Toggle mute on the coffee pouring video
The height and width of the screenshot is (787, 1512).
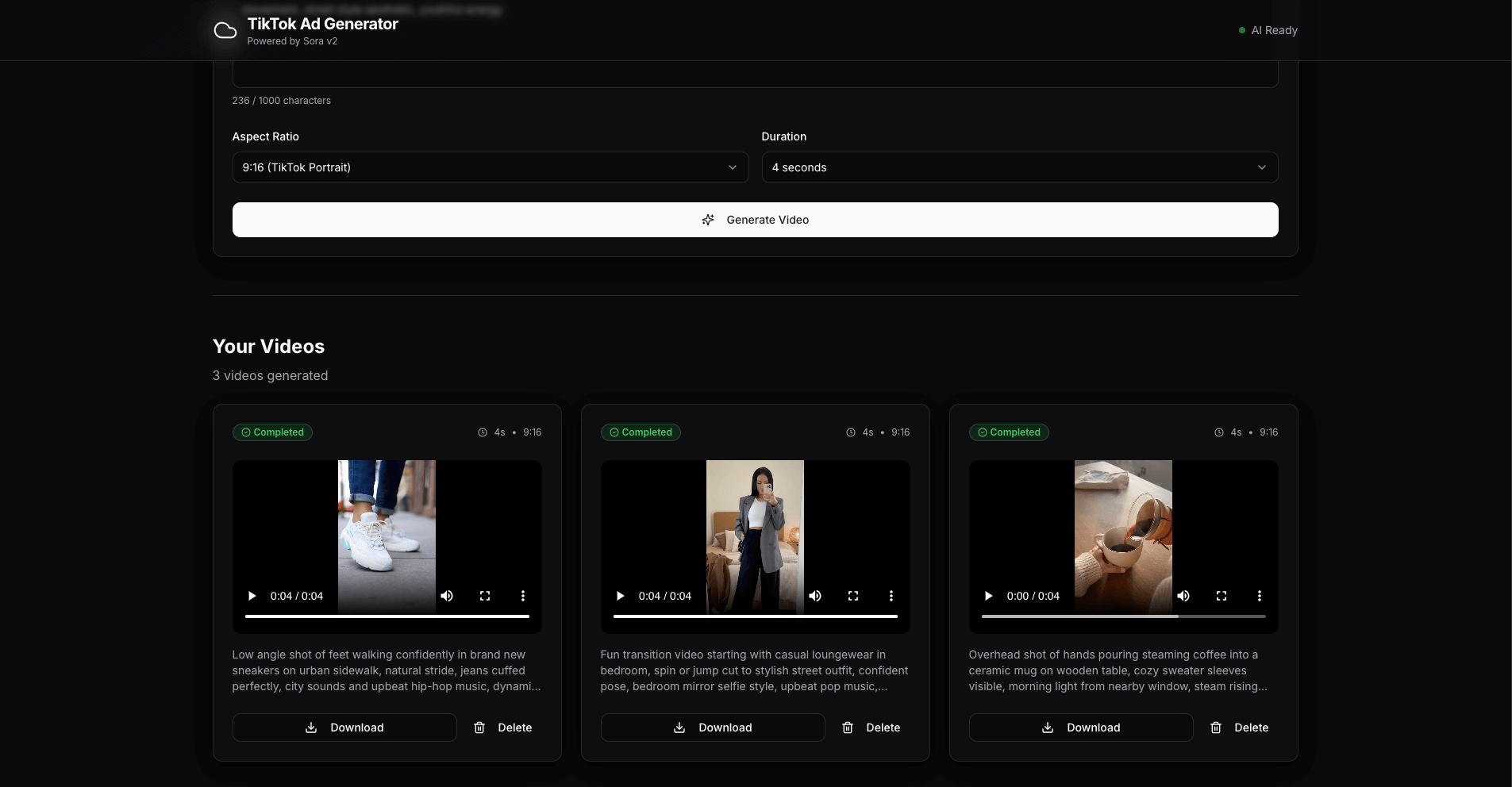coord(1183,596)
